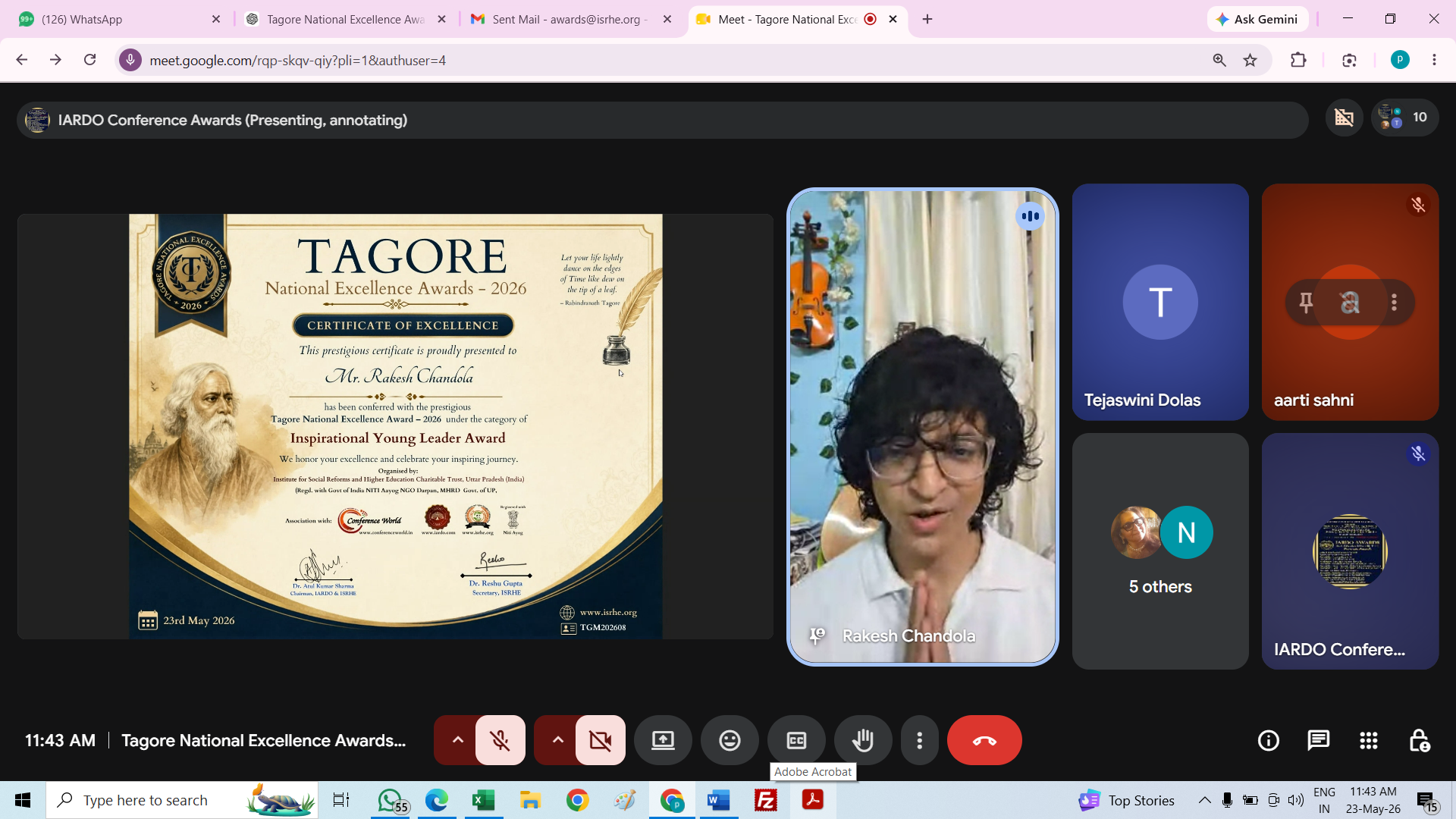Viewport: 1456px width, 819px height.
Task: Open the present screen button
Action: (663, 740)
